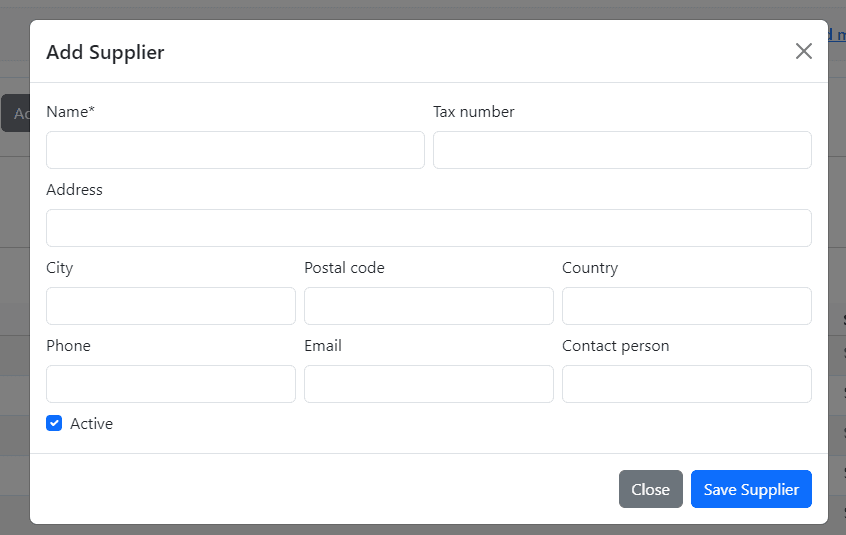The image size is (846, 535).
Task: Focus the City input field
Action: point(171,306)
